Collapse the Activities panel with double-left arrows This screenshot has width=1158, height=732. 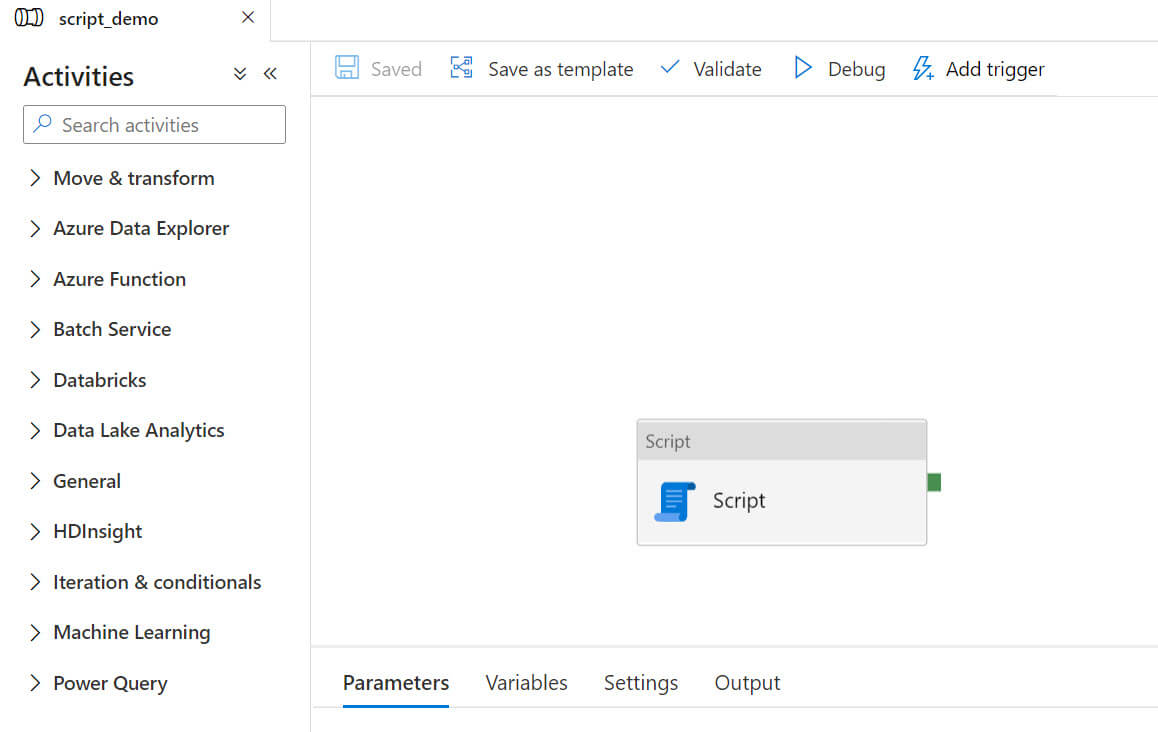tap(270, 74)
